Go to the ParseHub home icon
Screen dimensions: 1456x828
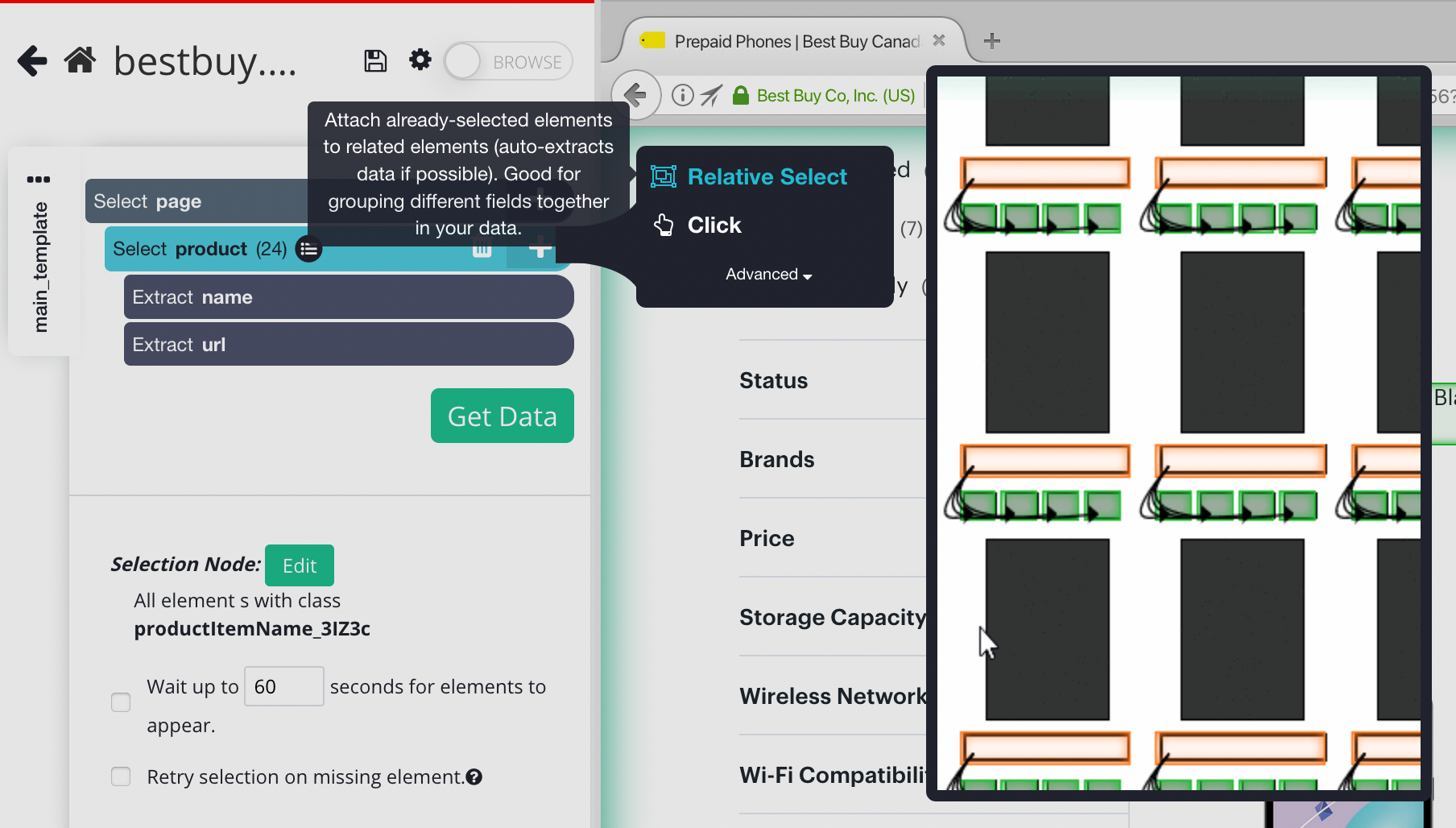[81, 60]
